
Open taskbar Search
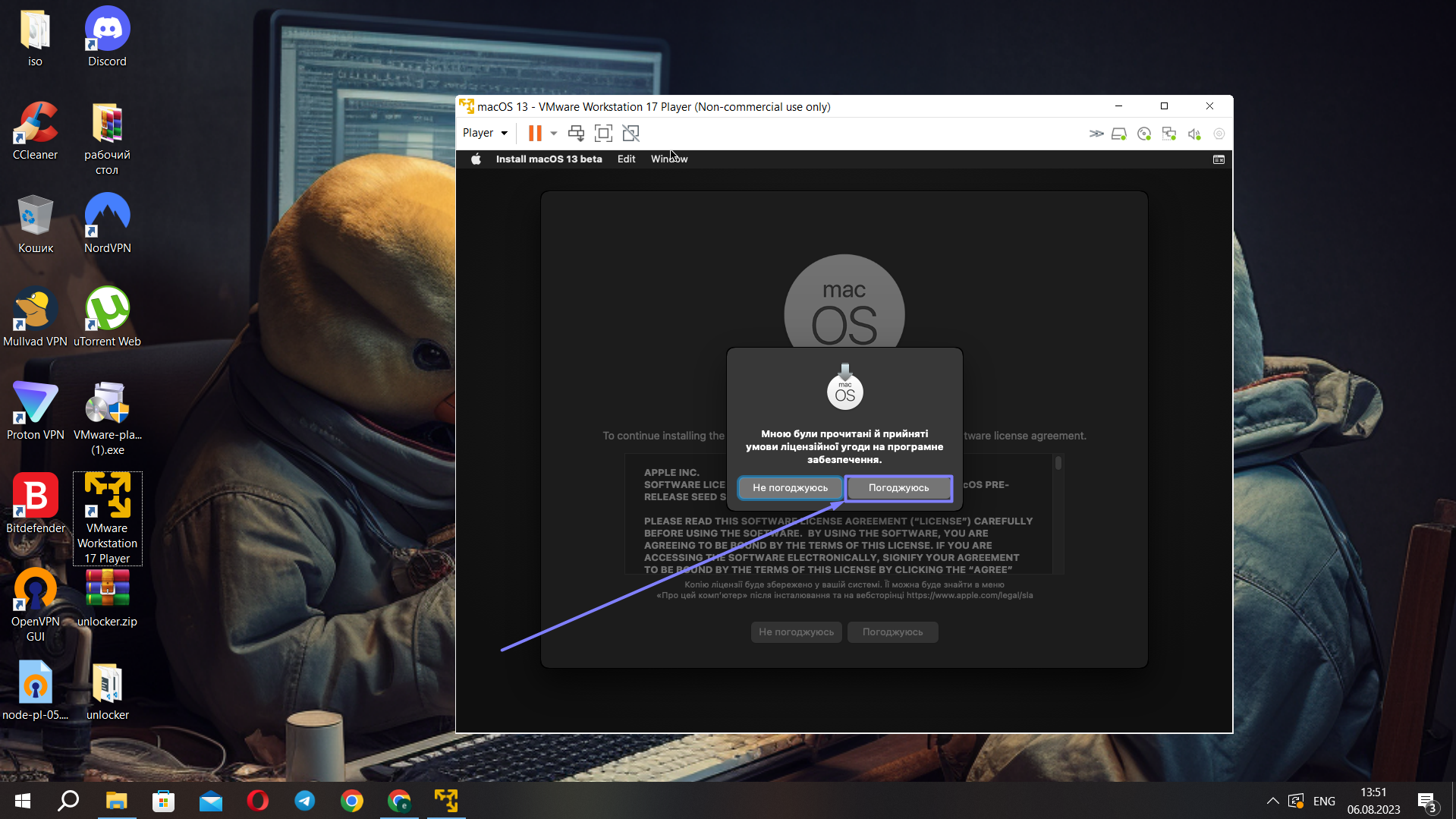[68, 801]
